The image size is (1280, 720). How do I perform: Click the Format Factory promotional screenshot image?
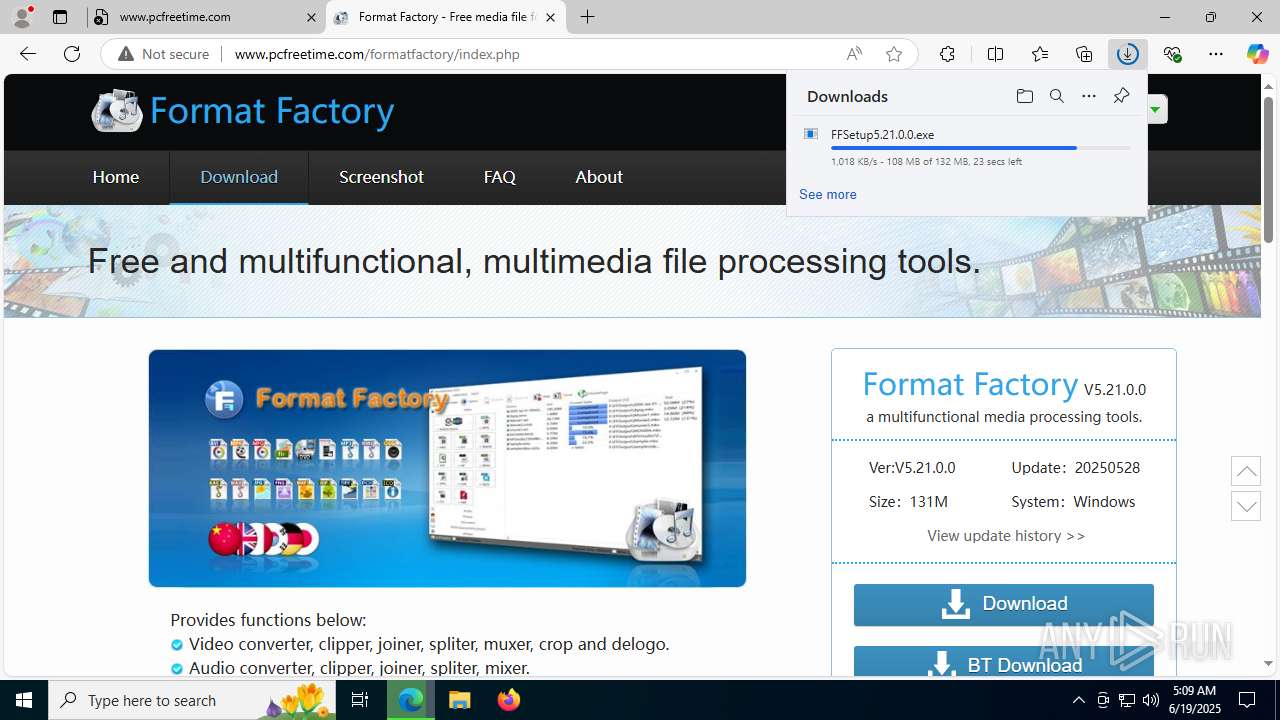447,468
